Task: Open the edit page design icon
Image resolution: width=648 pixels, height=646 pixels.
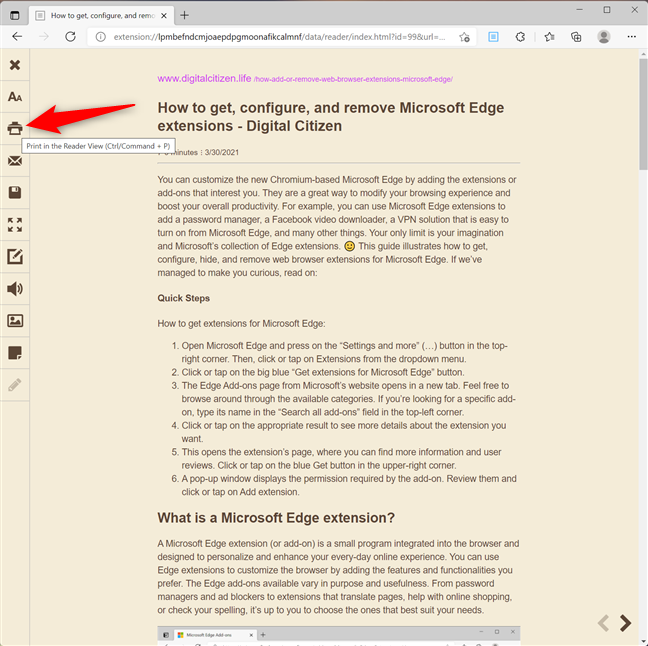Action: pos(15,257)
